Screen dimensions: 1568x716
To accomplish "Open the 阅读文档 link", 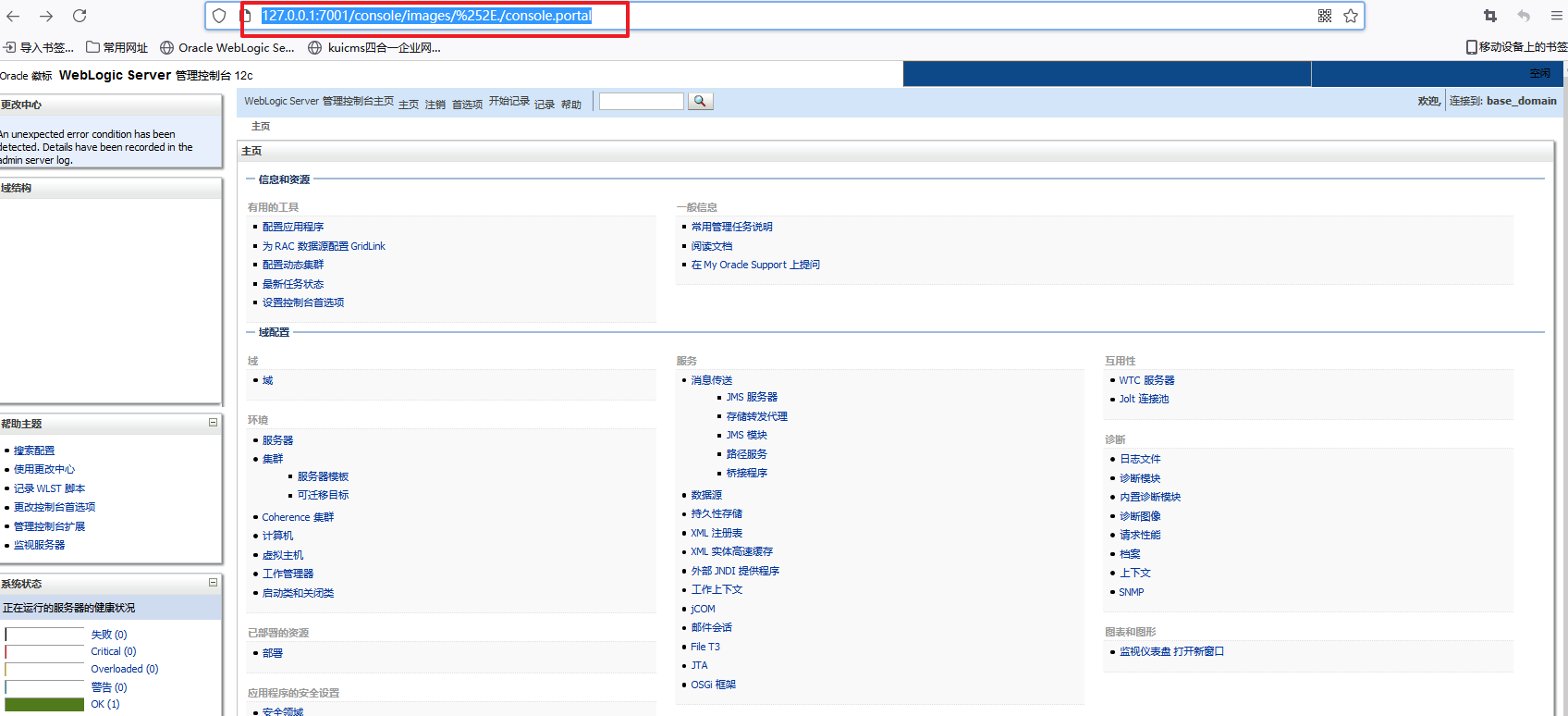I will pos(712,246).
